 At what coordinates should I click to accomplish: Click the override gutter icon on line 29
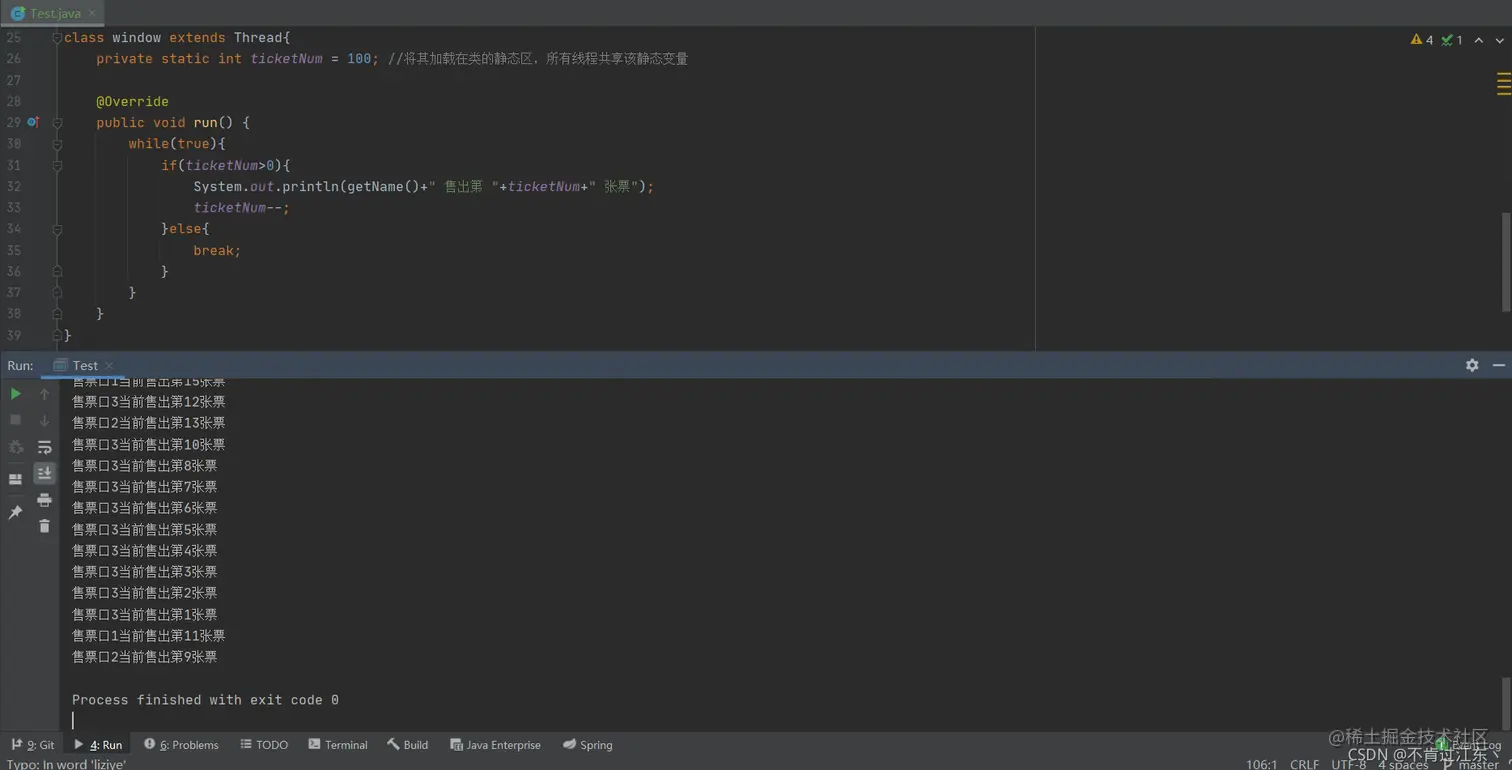(x=33, y=122)
